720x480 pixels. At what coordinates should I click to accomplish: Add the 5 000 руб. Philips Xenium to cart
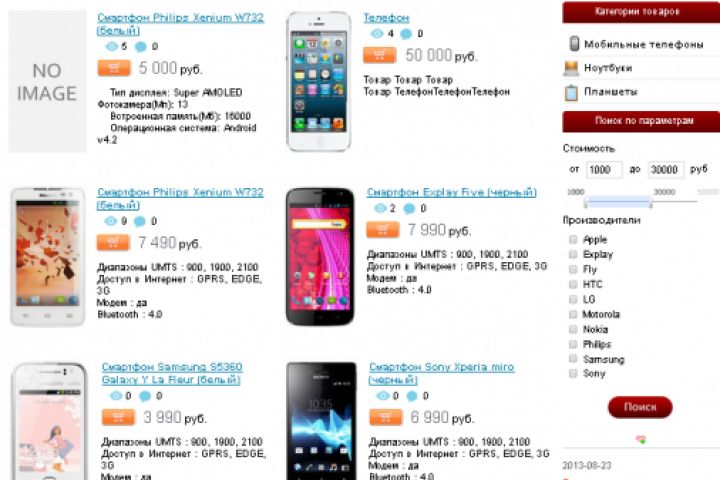point(114,68)
